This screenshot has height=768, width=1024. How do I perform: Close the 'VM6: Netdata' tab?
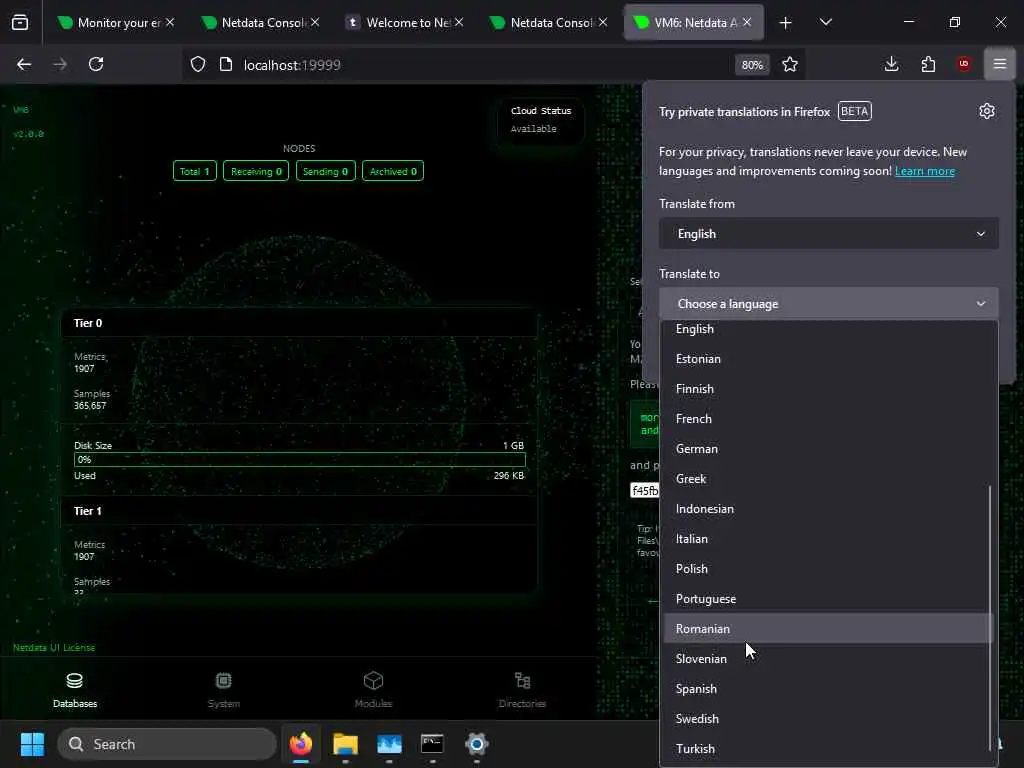(x=747, y=22)
